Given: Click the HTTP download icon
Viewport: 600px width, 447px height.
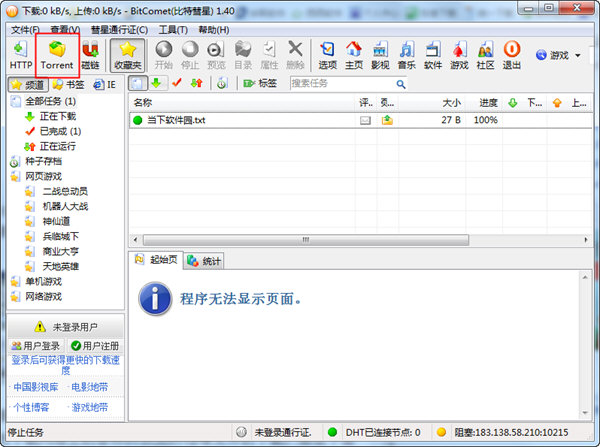Looking at the screenshot, I should (x=21, y=54).
